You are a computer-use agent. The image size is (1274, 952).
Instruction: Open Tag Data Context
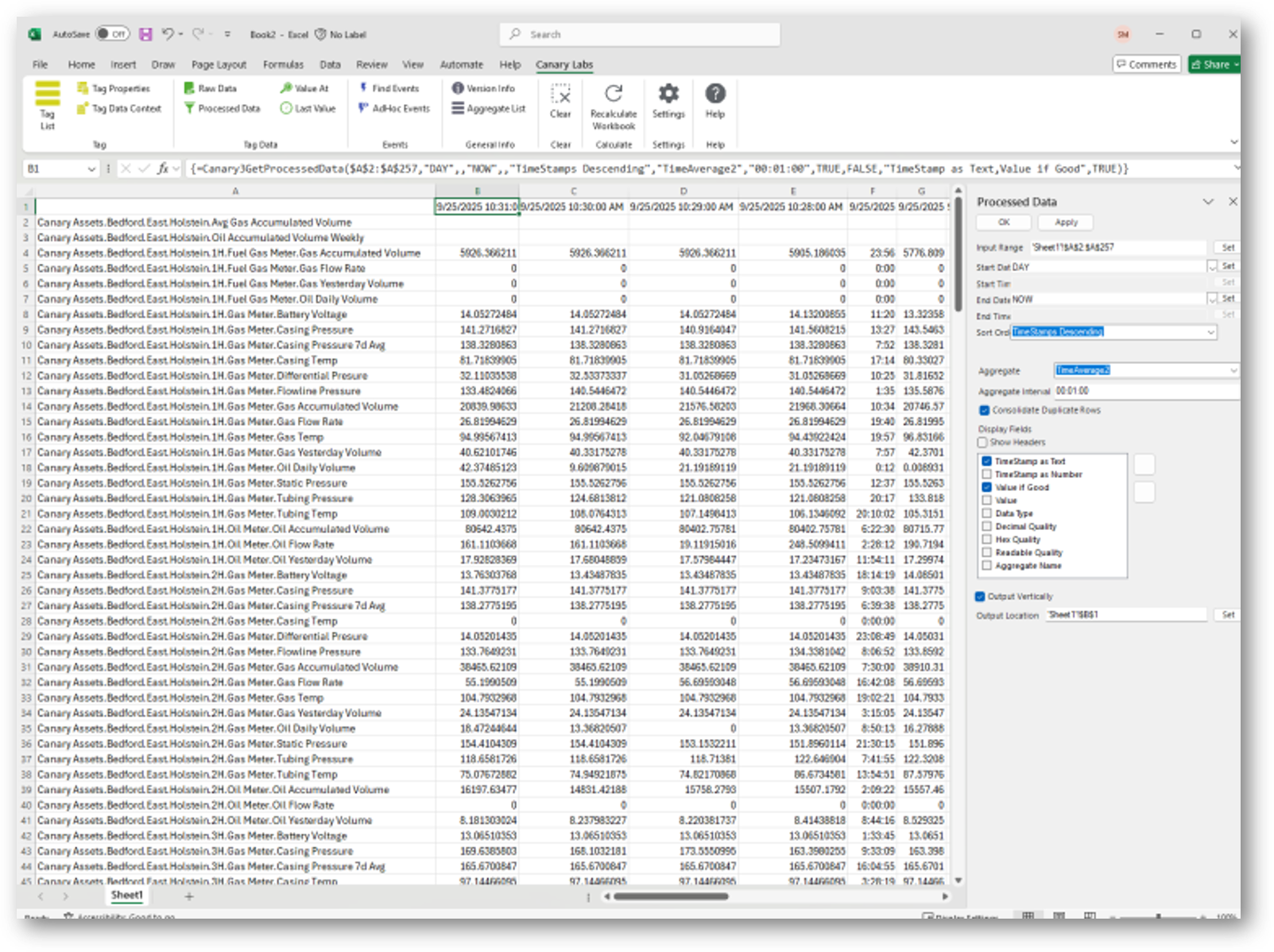pyautogui.click(x=119, y=108)
